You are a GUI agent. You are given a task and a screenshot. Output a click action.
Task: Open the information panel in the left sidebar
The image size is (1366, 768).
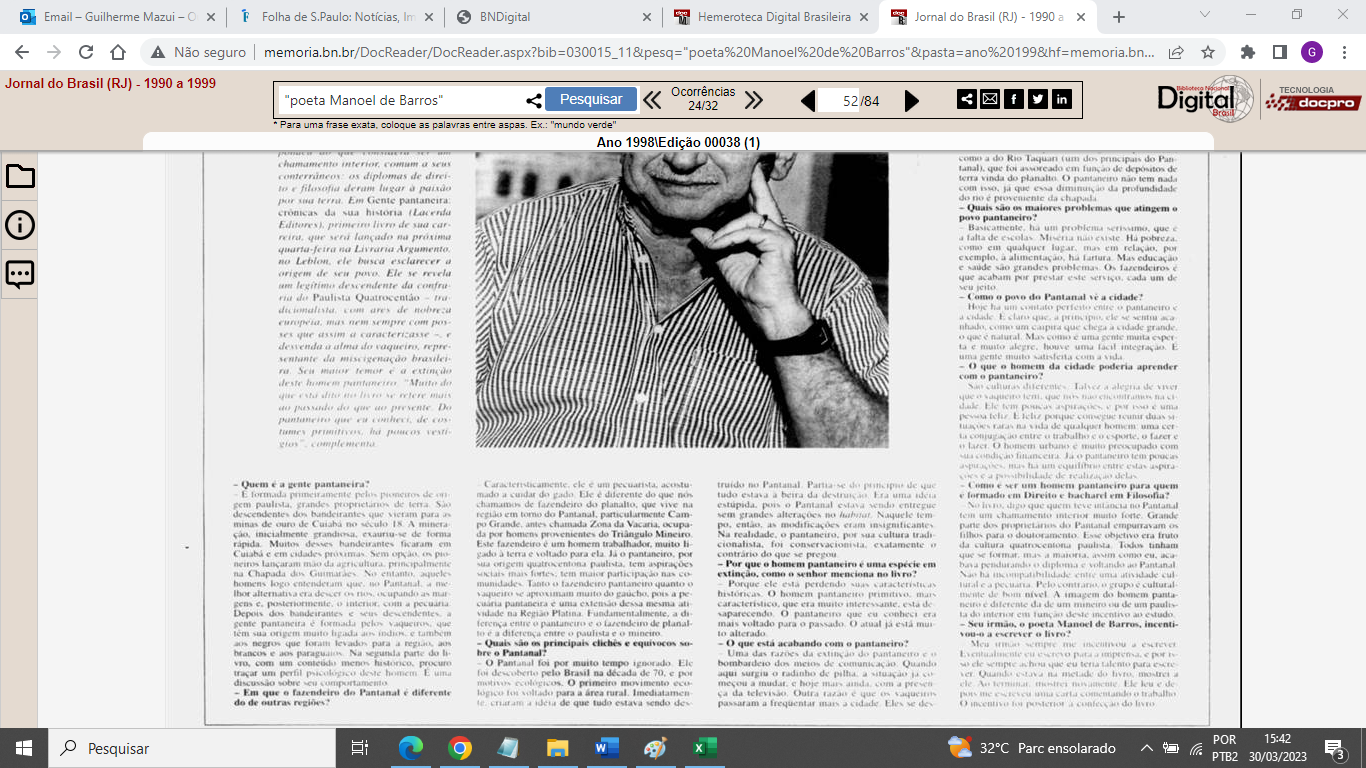[20, 225]
